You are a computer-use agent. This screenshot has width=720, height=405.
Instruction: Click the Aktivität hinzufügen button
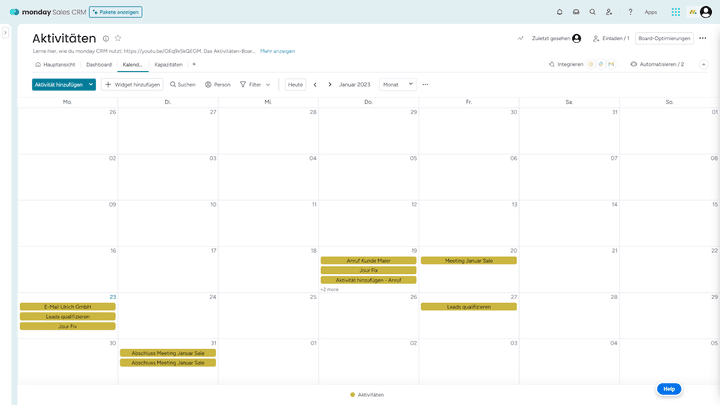[x=59, y=84]
